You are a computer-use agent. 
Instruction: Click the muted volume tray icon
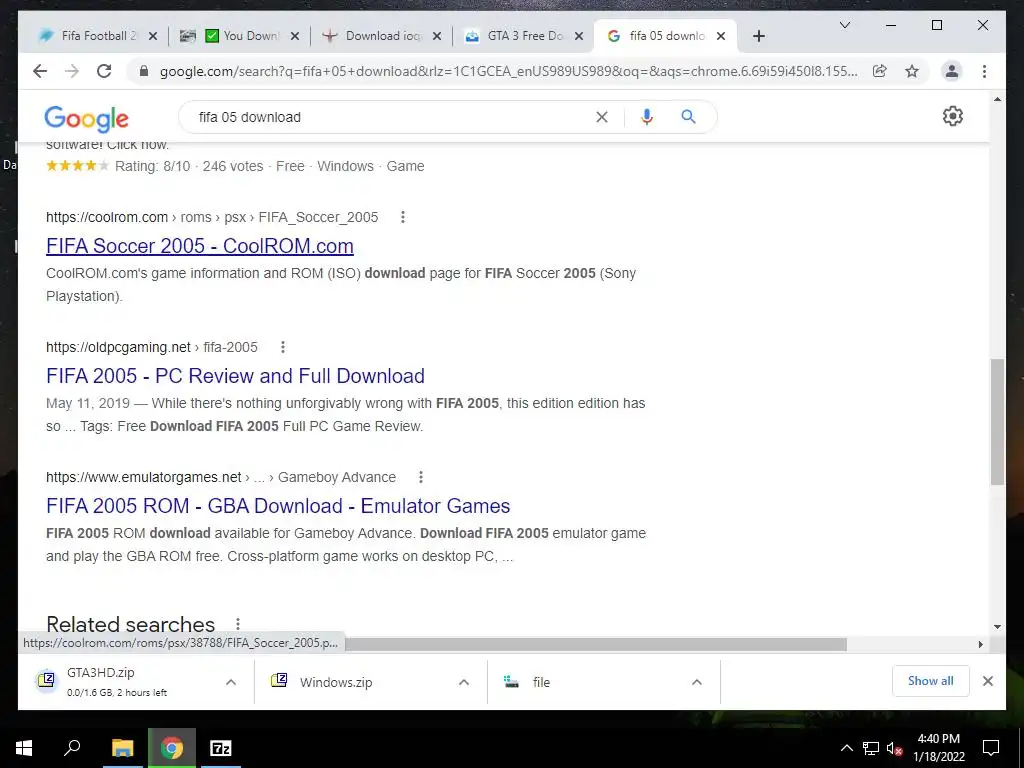point(894,748)
